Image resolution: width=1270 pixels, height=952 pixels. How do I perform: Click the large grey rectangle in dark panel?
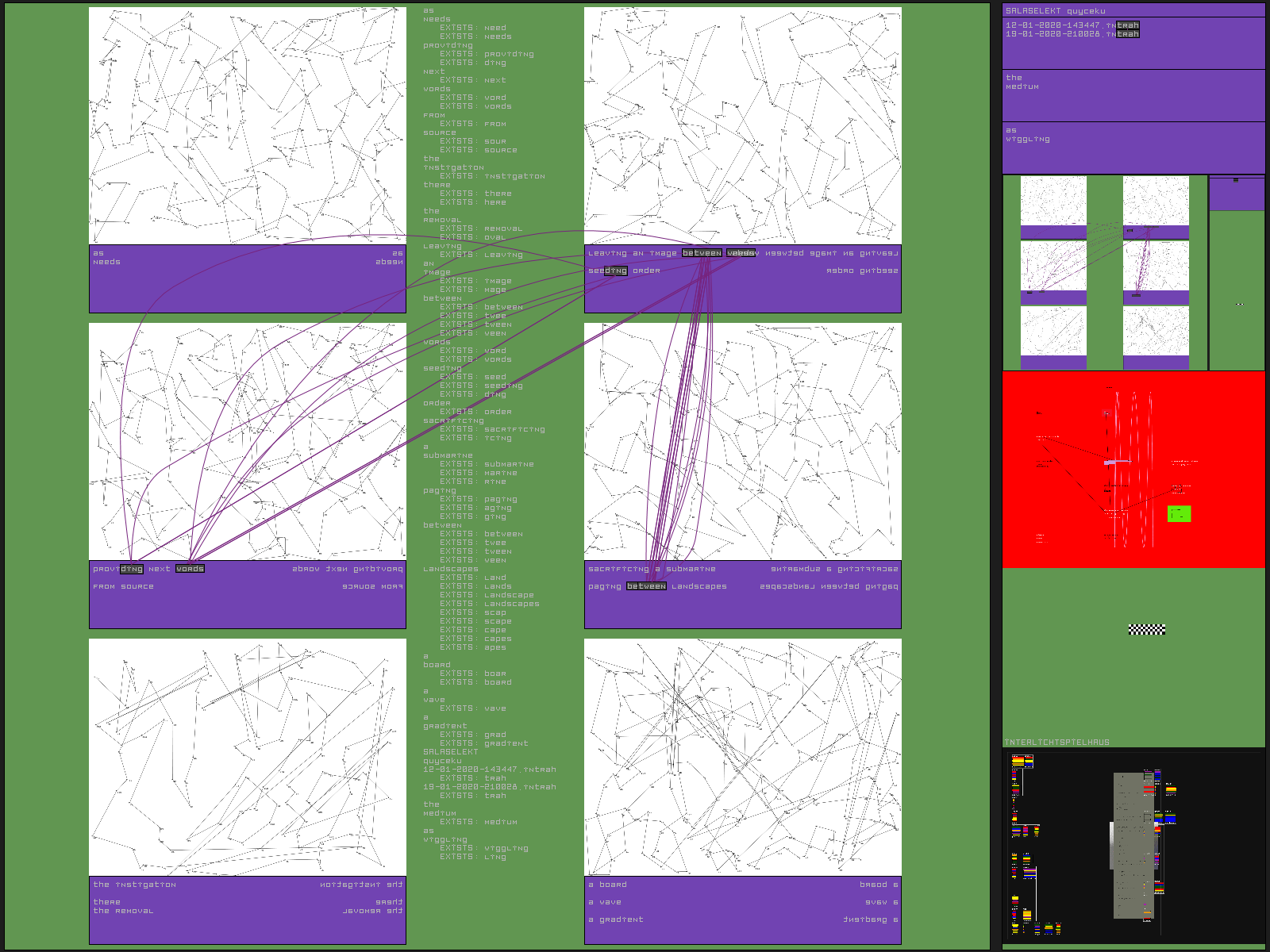coord(1133,845)
